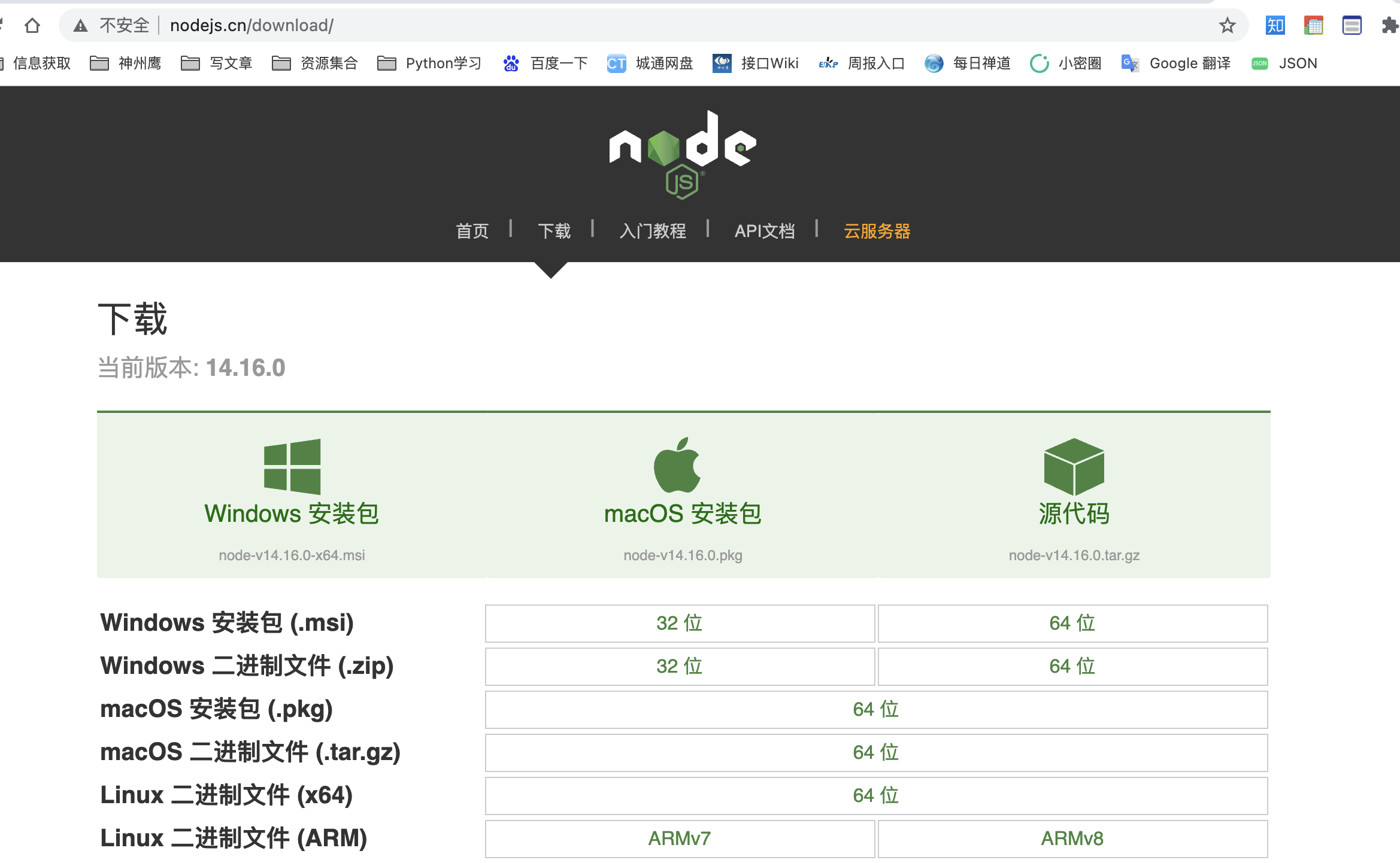Click the Windows 安装包 heading link
The width and height of the screenshot is (1400, 863).
tap(292, 513)
